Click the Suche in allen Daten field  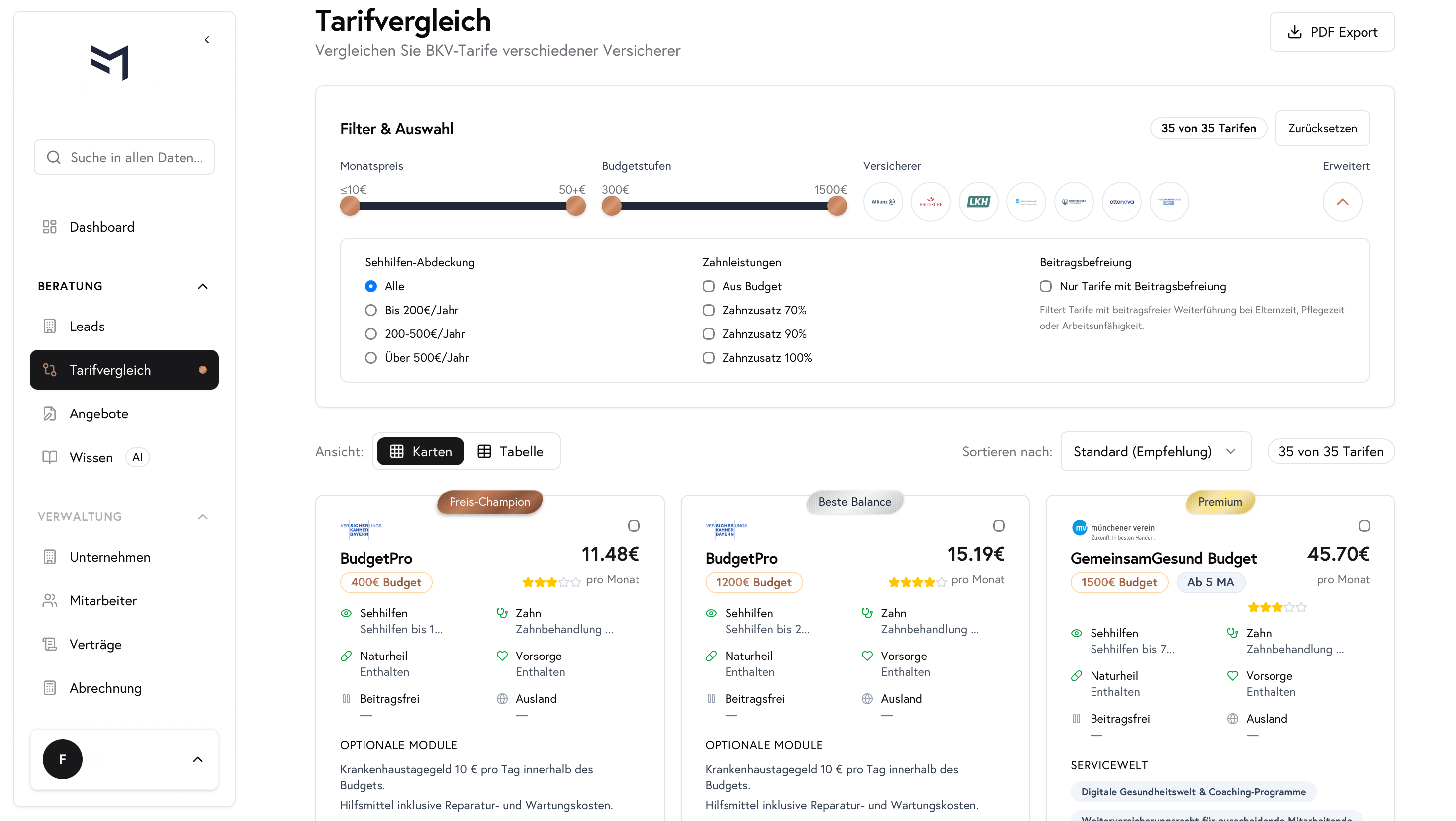point(124,157)
